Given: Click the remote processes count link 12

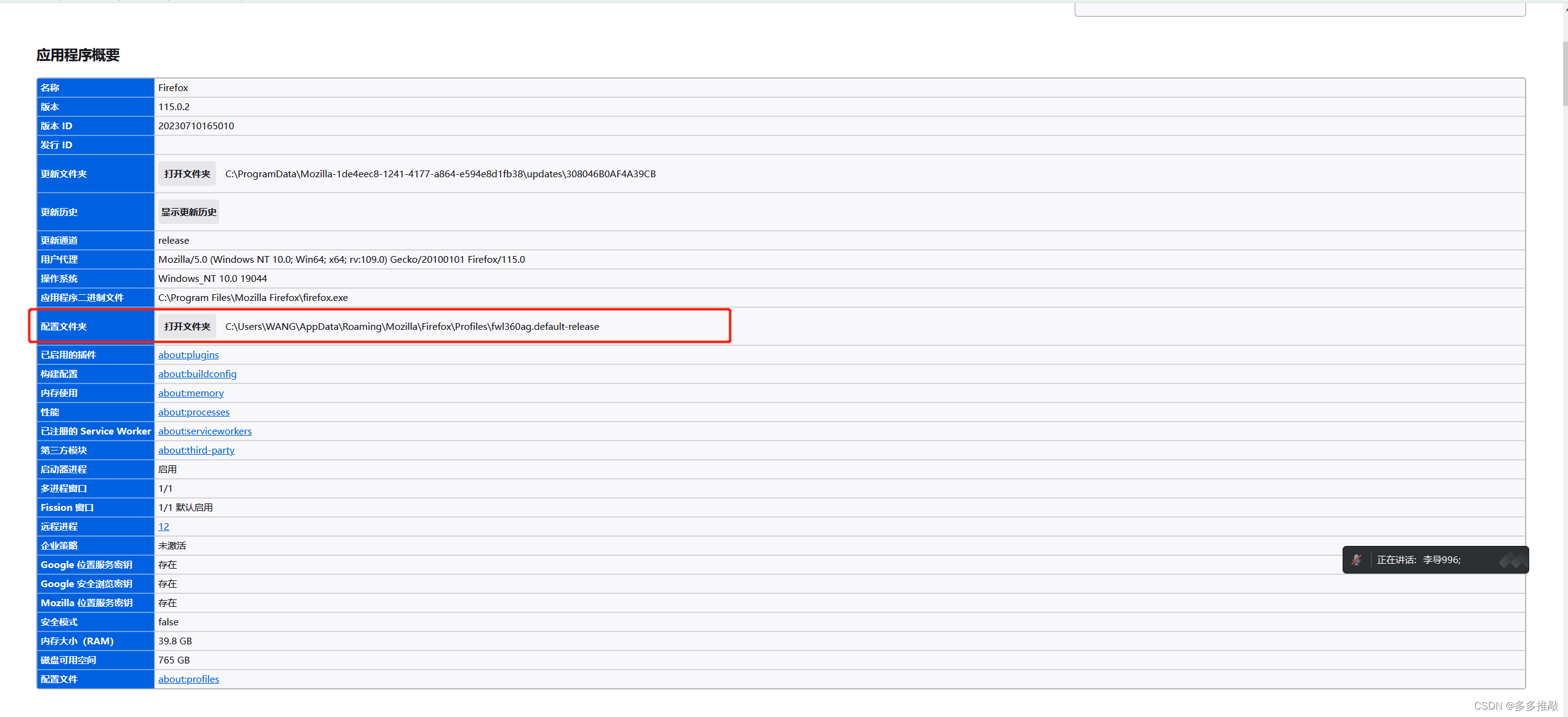Looking at the screenshot, I should 164,527.
